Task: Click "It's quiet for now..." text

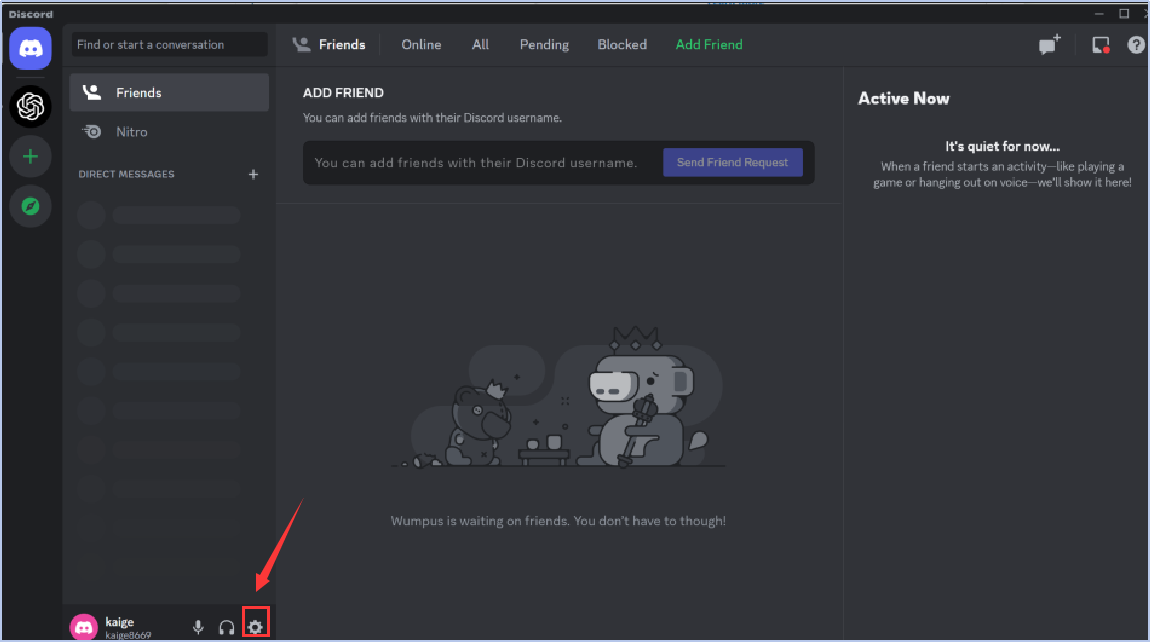Action: click(1002, 147)
